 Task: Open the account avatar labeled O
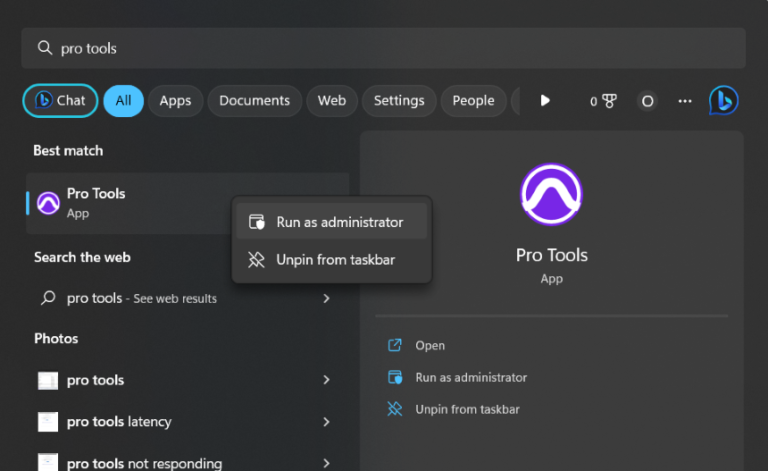pyautogui.click(x=647, y=101)
